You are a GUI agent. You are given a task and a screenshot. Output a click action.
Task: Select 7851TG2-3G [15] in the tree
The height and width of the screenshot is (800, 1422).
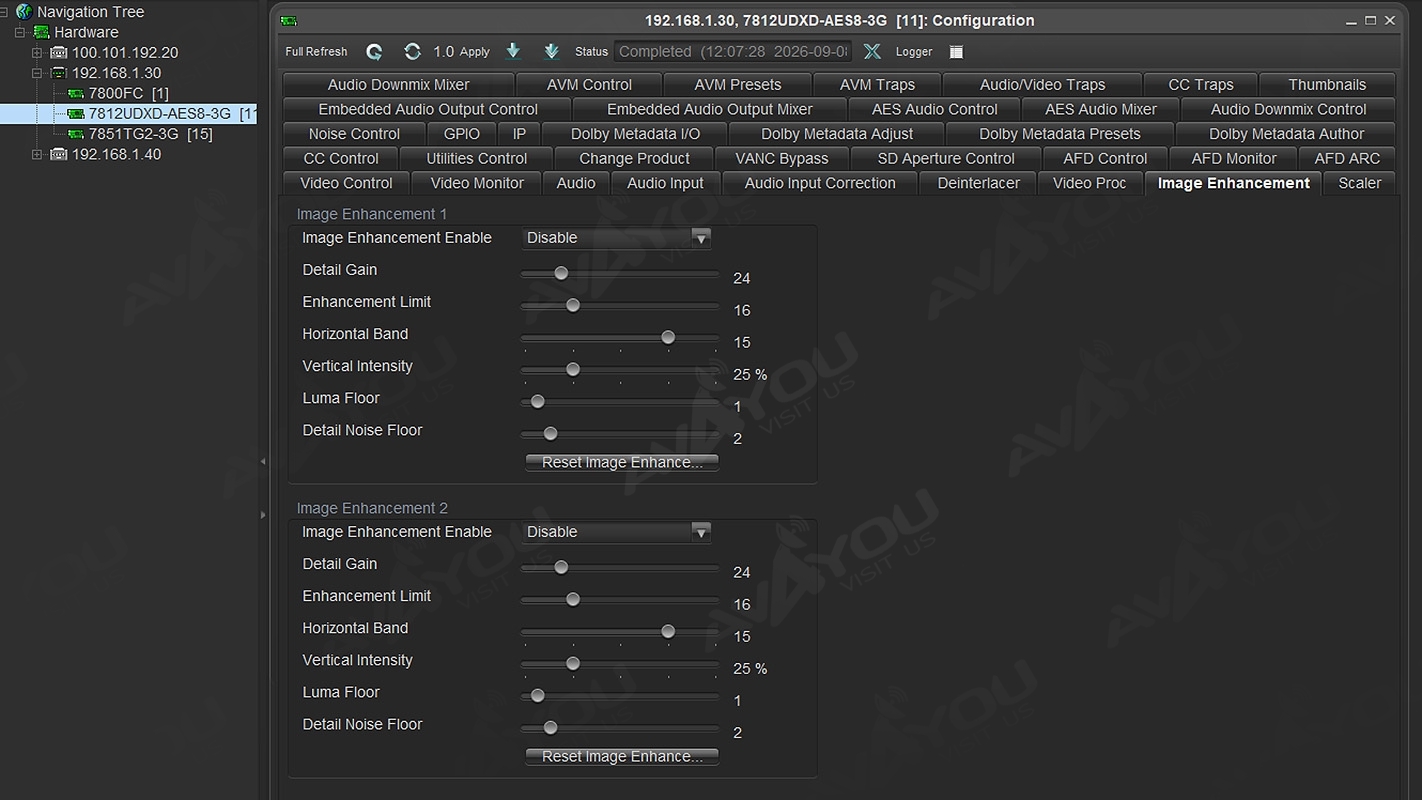pyautogui.click(x=150, y=134)
